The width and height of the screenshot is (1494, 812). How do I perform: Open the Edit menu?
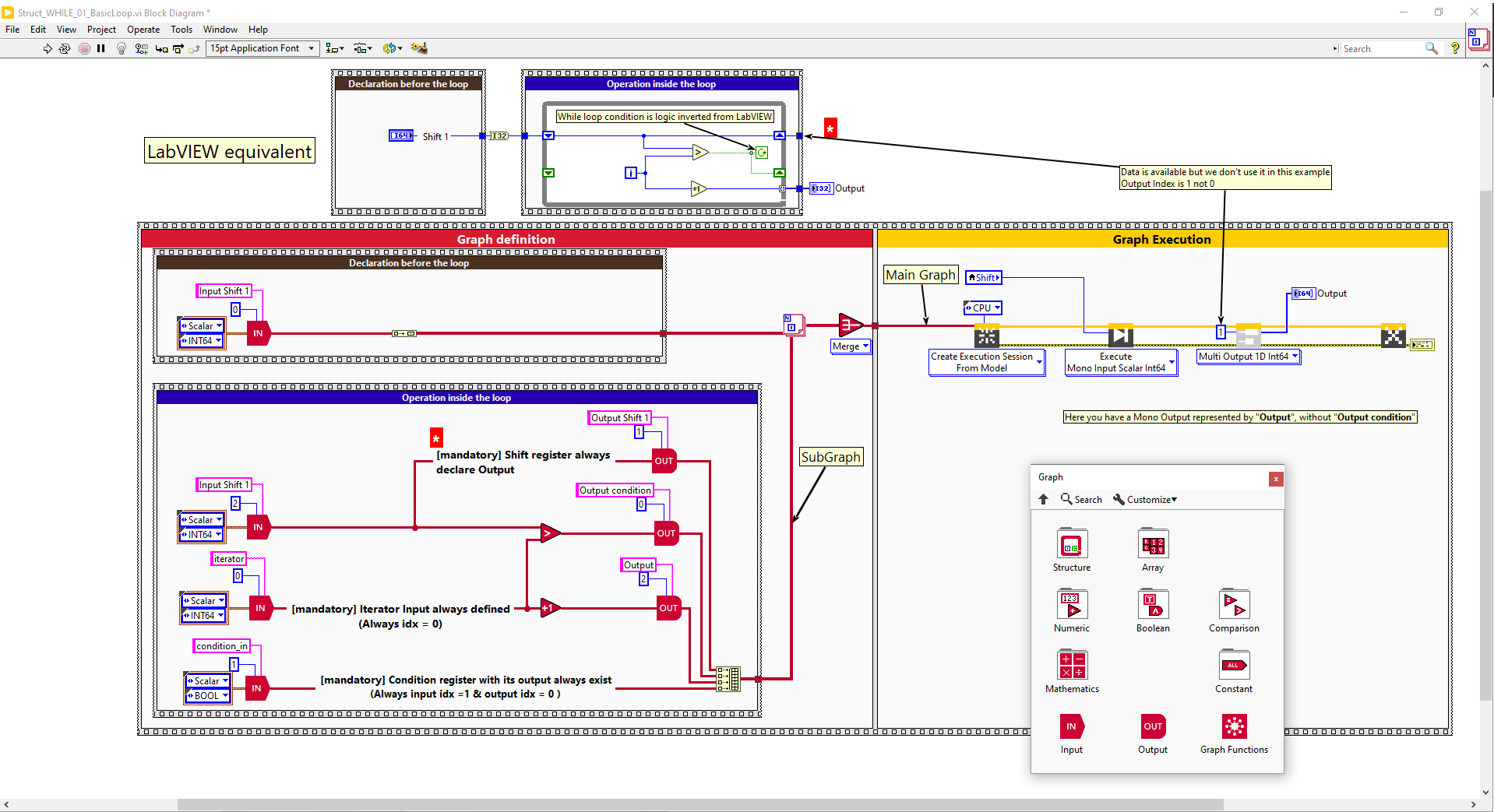point(38,30)
